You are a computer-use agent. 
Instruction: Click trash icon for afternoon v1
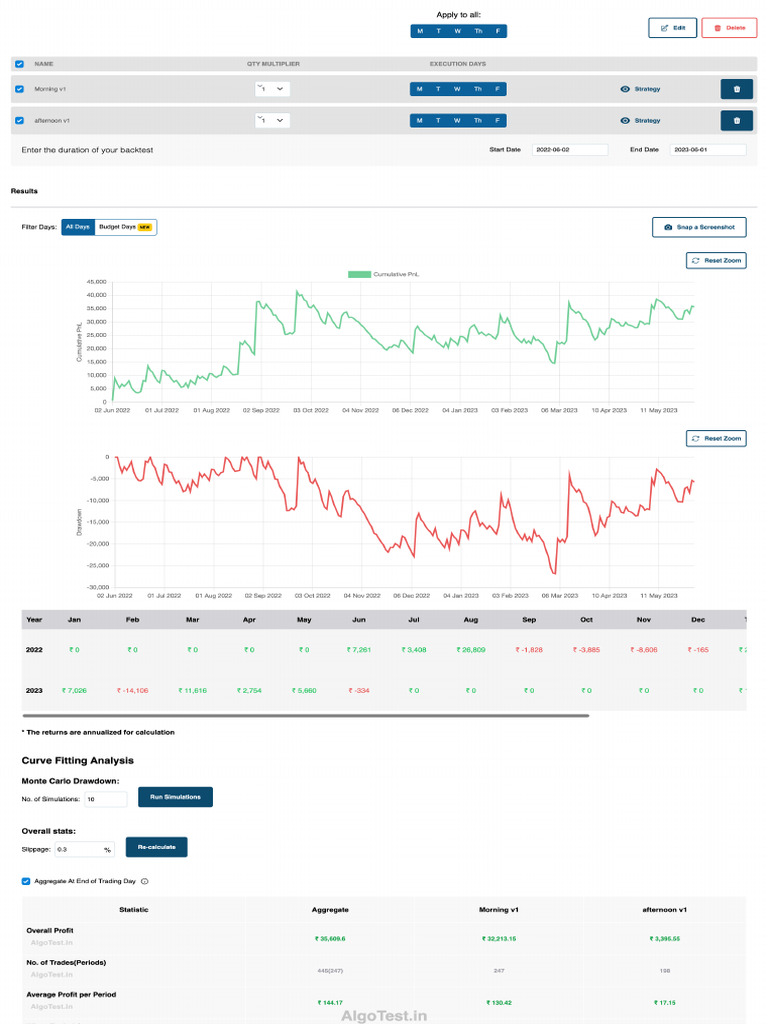coord(736,121)
